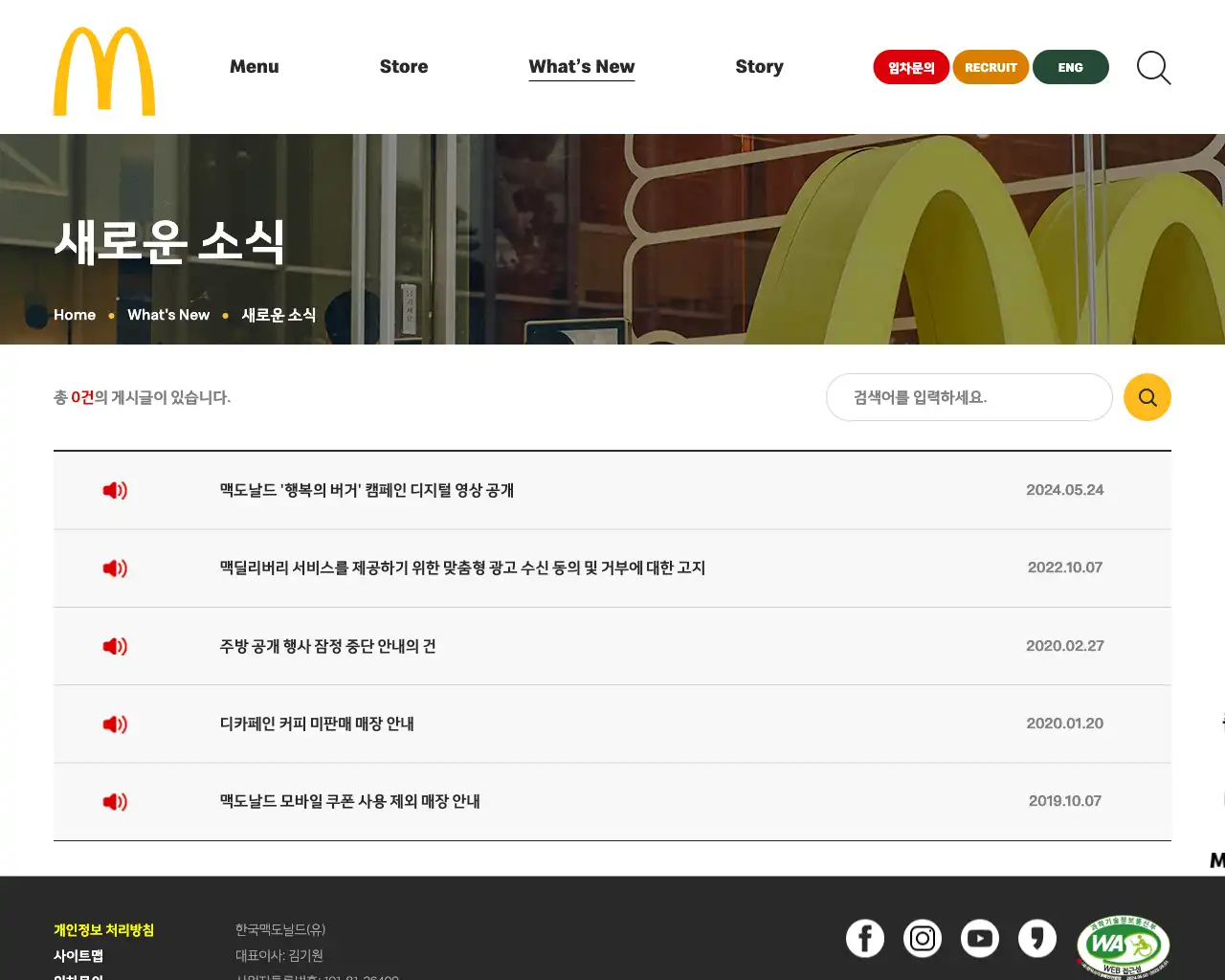1225x980 pixels.
Task: Open McDonald's Instagram icon
Action: tap(923, 939)
